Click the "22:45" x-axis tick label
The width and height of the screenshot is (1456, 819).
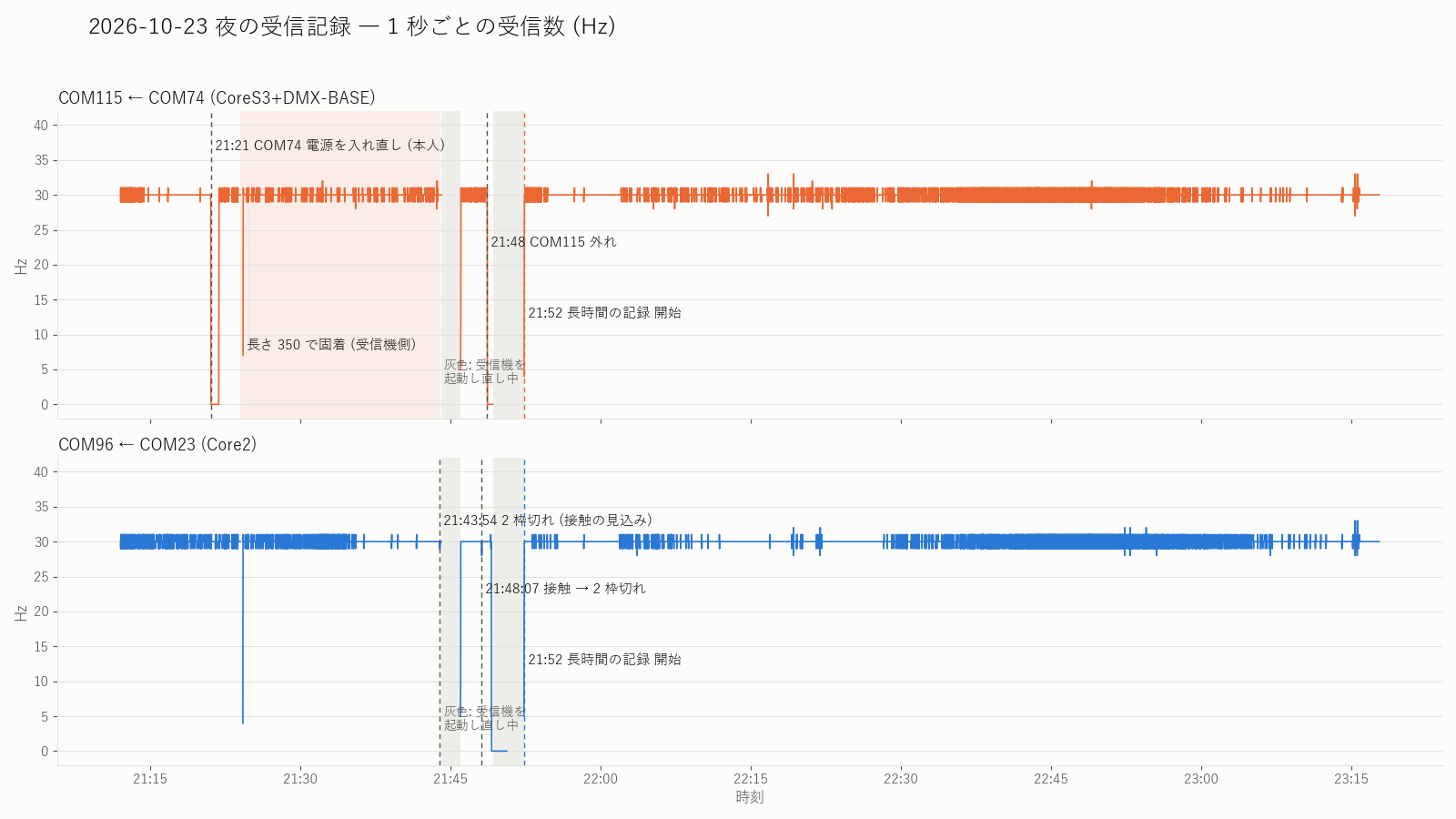(1051, 779)
